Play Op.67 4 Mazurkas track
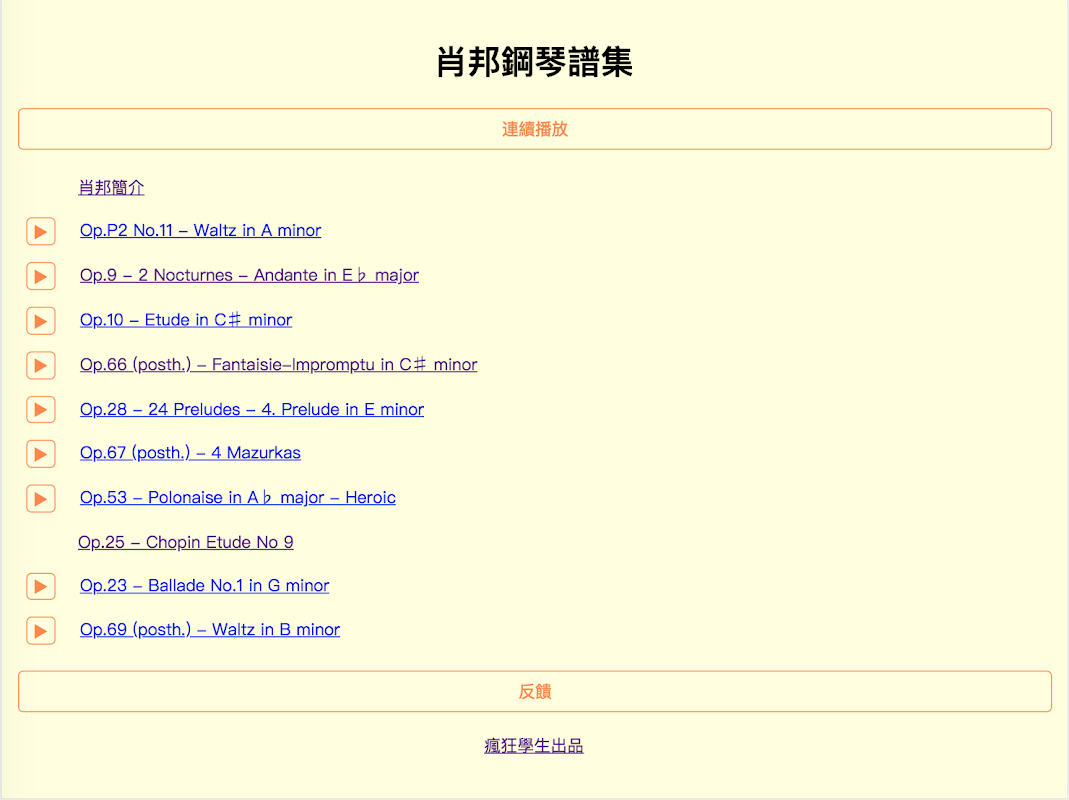This screenshot has width=1069, height=800. (x=41, y=454)
